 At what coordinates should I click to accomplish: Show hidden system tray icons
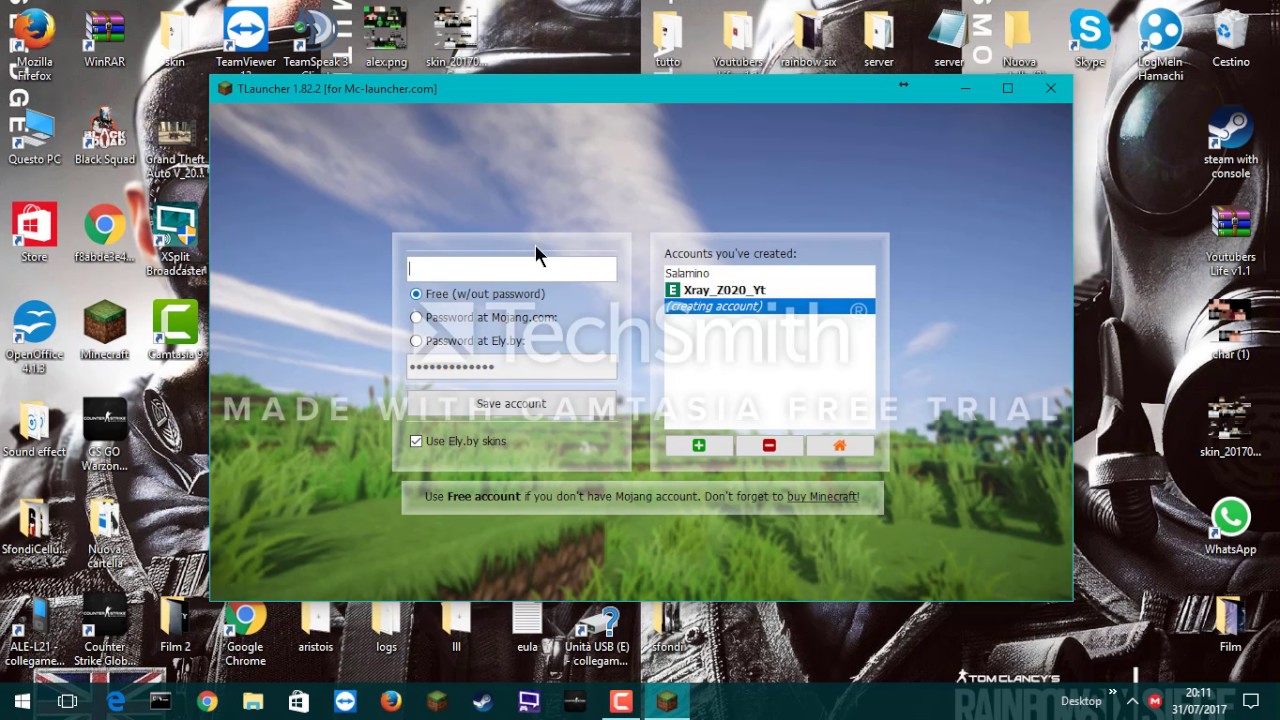point(1132,702)
